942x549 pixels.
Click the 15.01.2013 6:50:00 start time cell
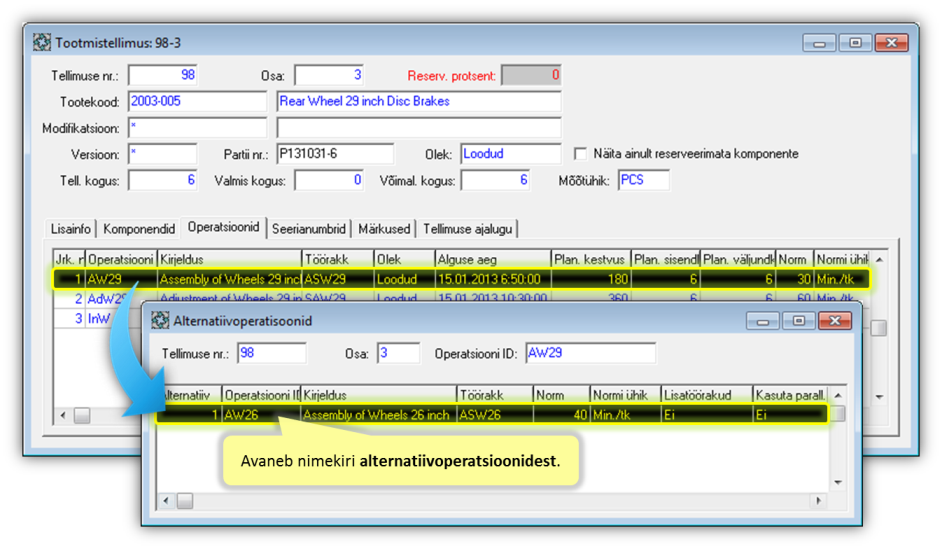(x=492, y=279)
